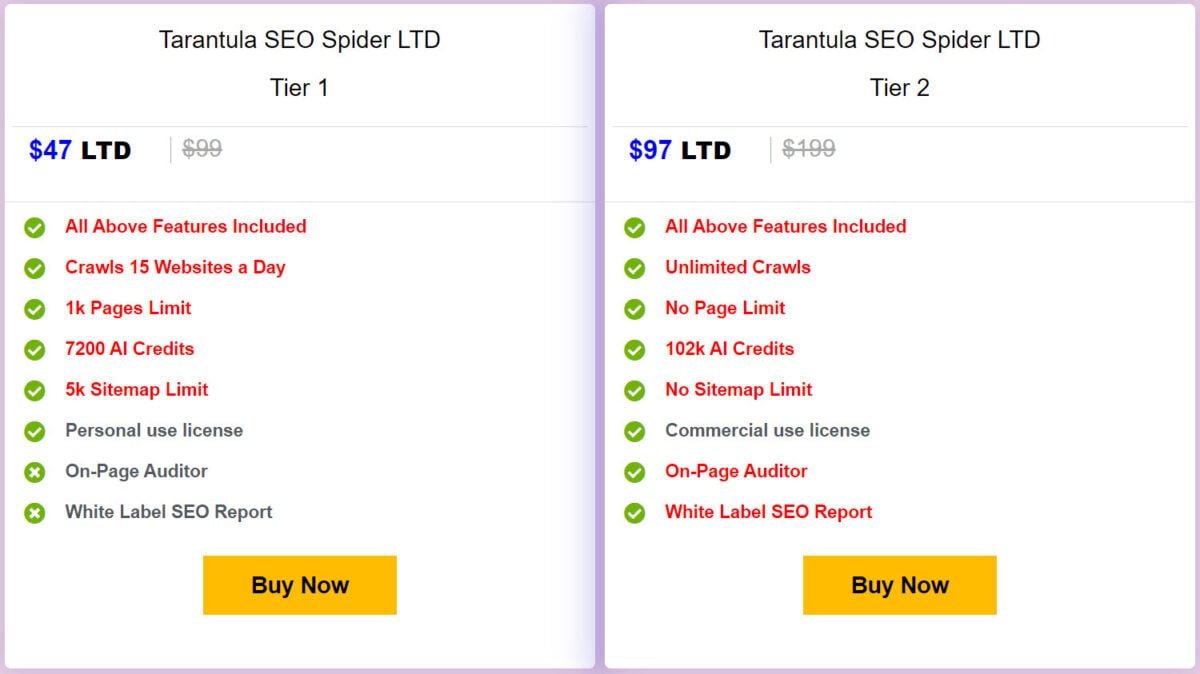Click the checkmark next to Personal use license
This screenshot has height=674, width=1200.
coord(35,431)
